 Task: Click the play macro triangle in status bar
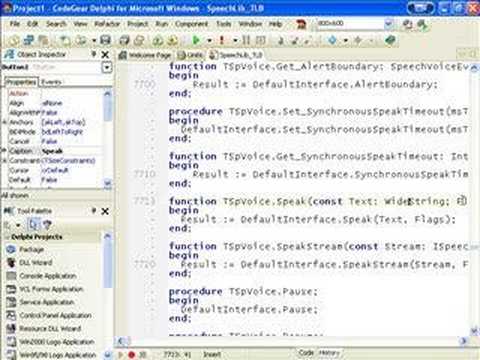(x=120, y=355)
